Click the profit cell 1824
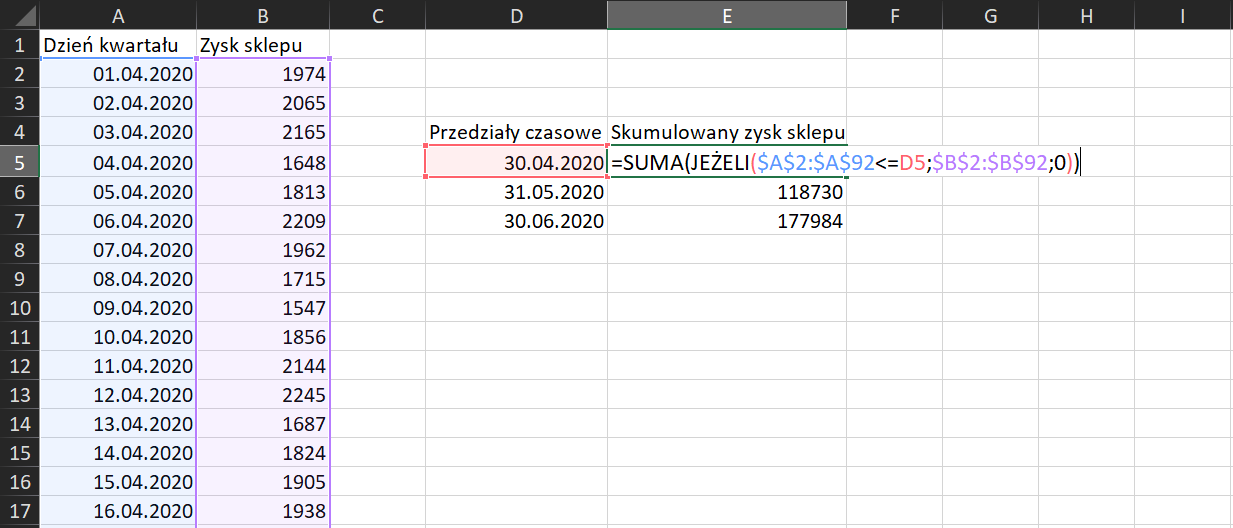1233x528 pixels. [263, 454]
